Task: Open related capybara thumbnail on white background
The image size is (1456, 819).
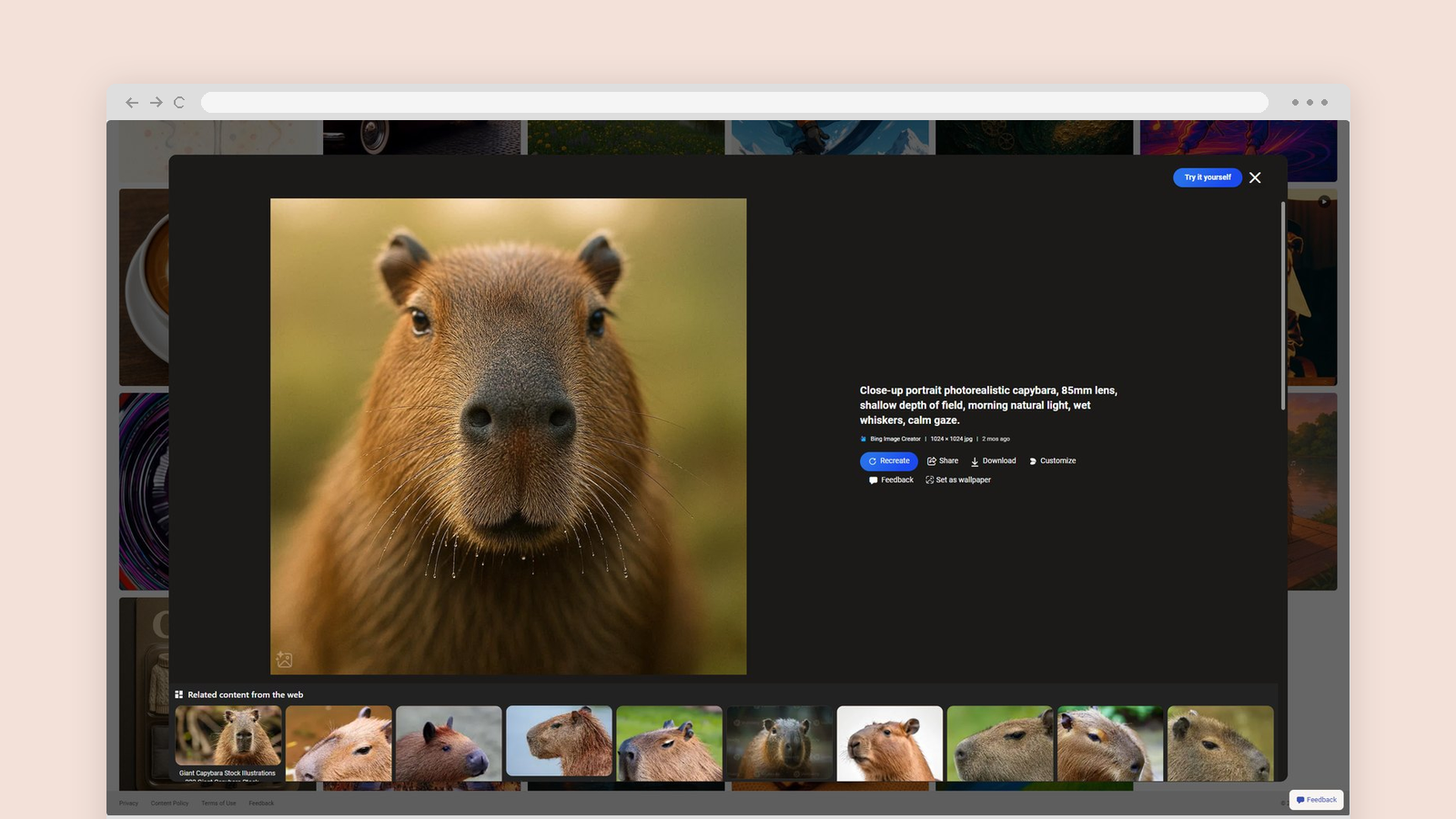Action: [889, 743]
